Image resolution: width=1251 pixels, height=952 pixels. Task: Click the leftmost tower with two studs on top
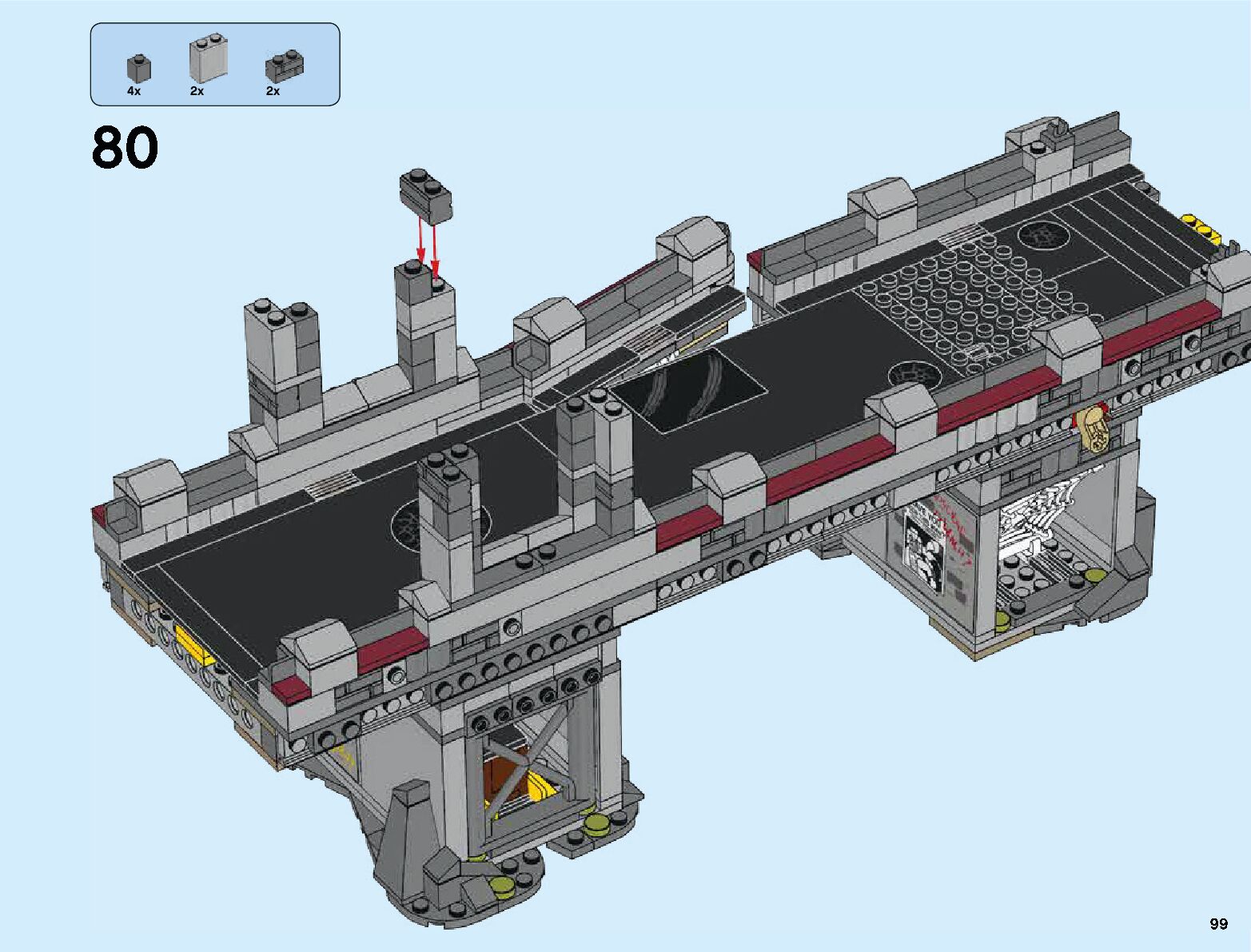coord(281,360)
